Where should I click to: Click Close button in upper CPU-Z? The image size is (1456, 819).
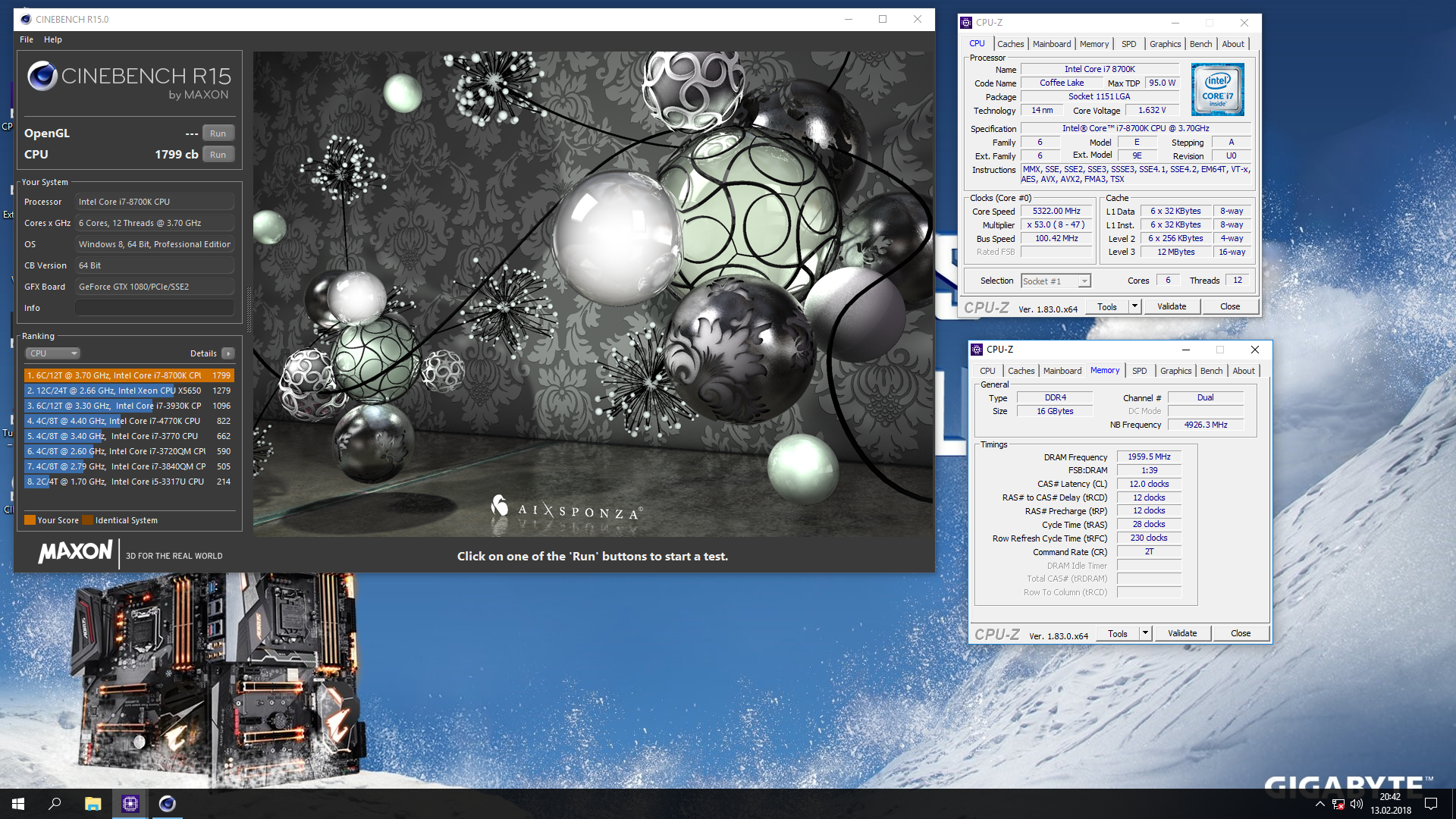coord(1230,307)
